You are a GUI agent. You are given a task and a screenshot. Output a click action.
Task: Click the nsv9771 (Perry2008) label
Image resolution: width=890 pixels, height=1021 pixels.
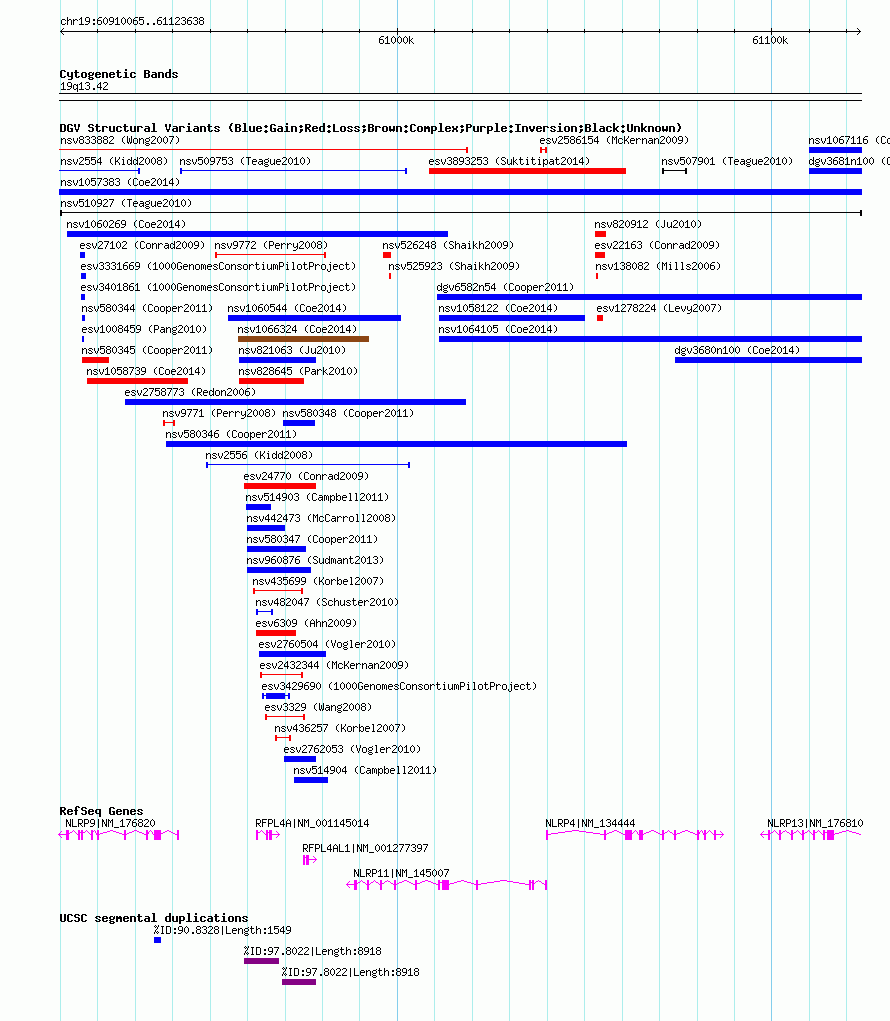click(x=219, y=413)
